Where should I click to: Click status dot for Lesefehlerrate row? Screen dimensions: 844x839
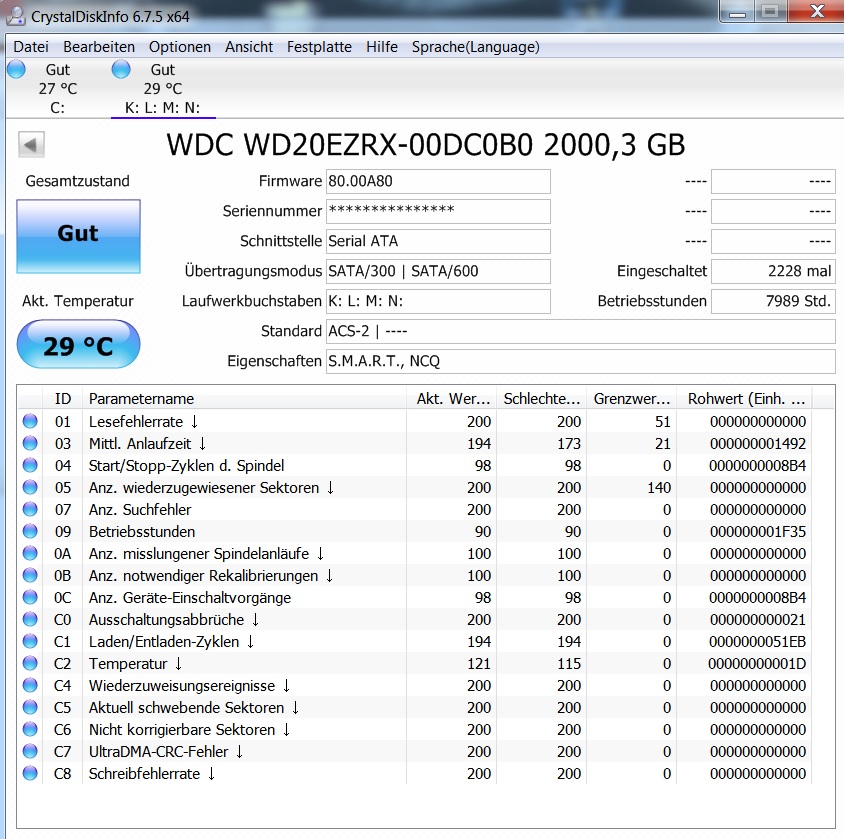pyautogui.click(x=30, y=421)
